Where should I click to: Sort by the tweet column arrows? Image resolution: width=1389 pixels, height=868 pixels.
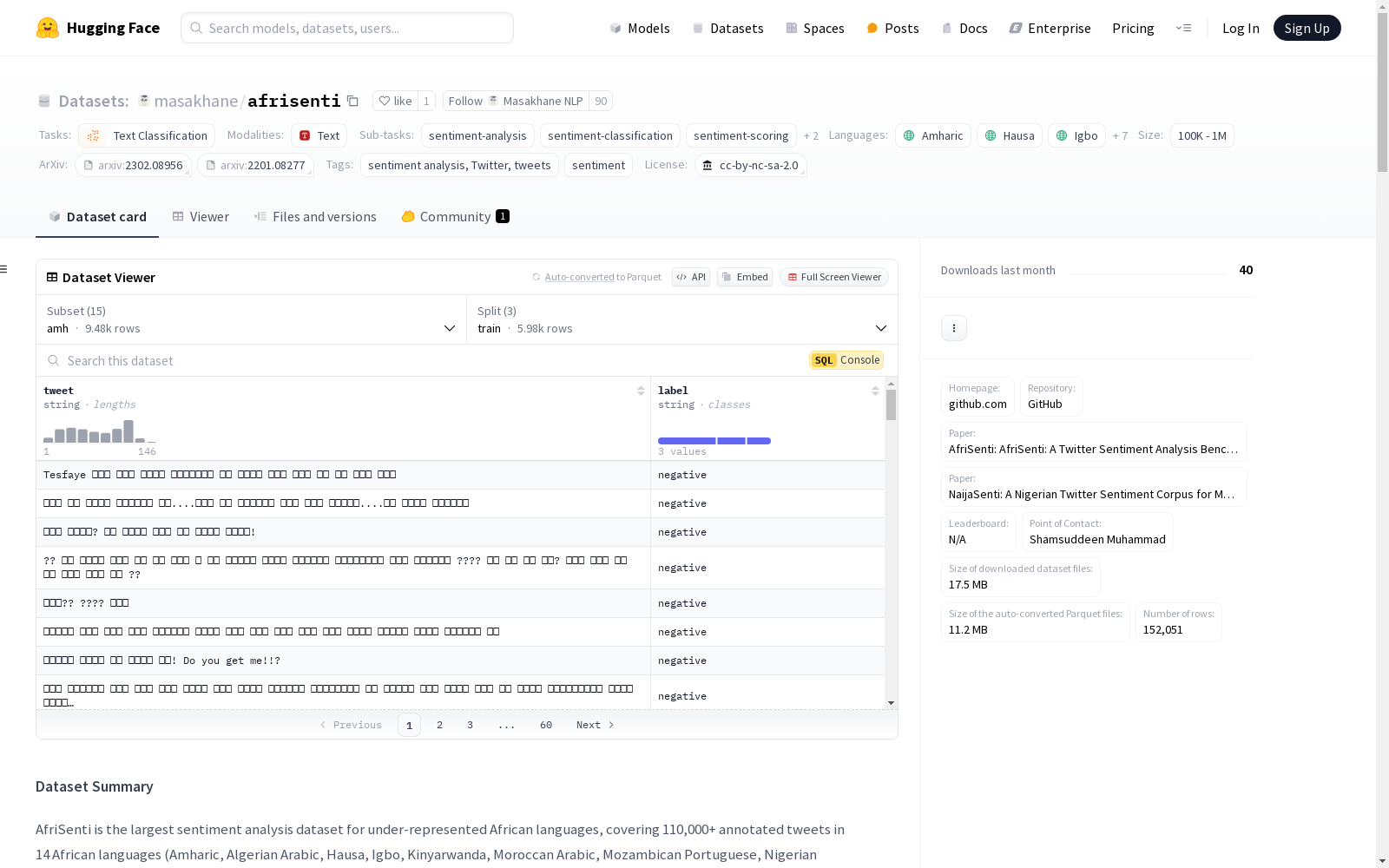tap(641, 391)
